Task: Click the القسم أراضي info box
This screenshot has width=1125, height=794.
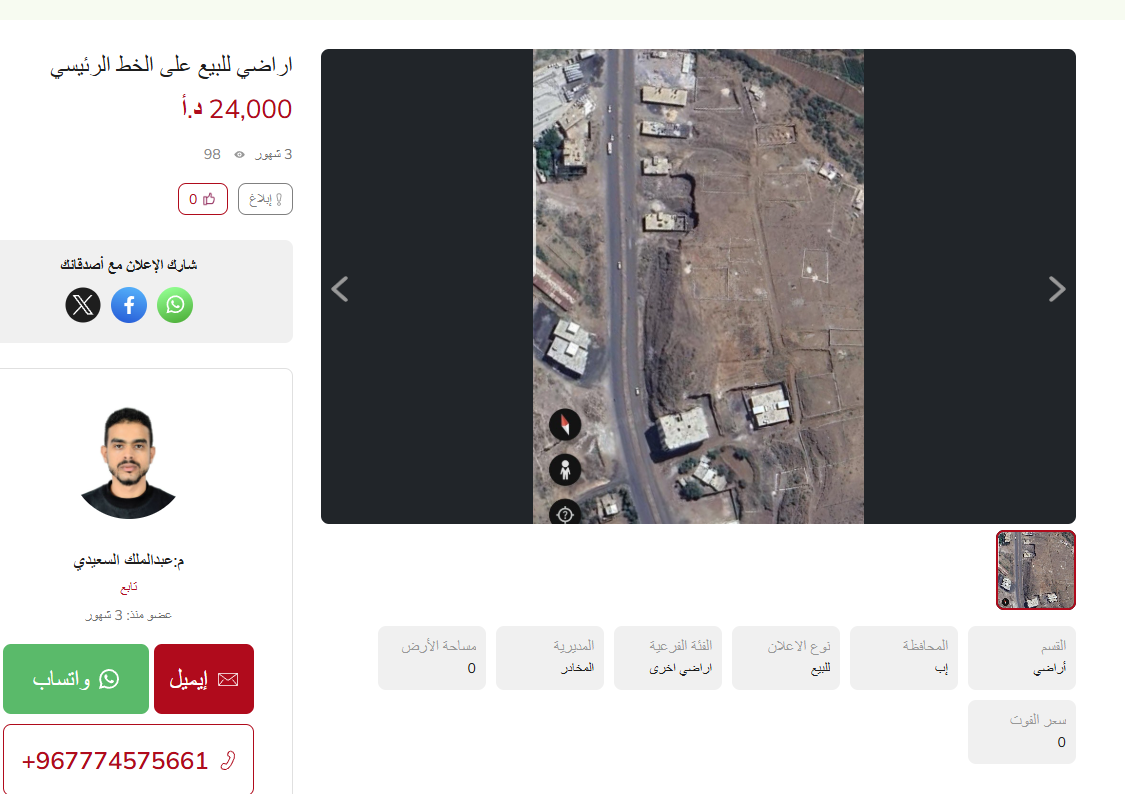Action: pos(1022,658)
